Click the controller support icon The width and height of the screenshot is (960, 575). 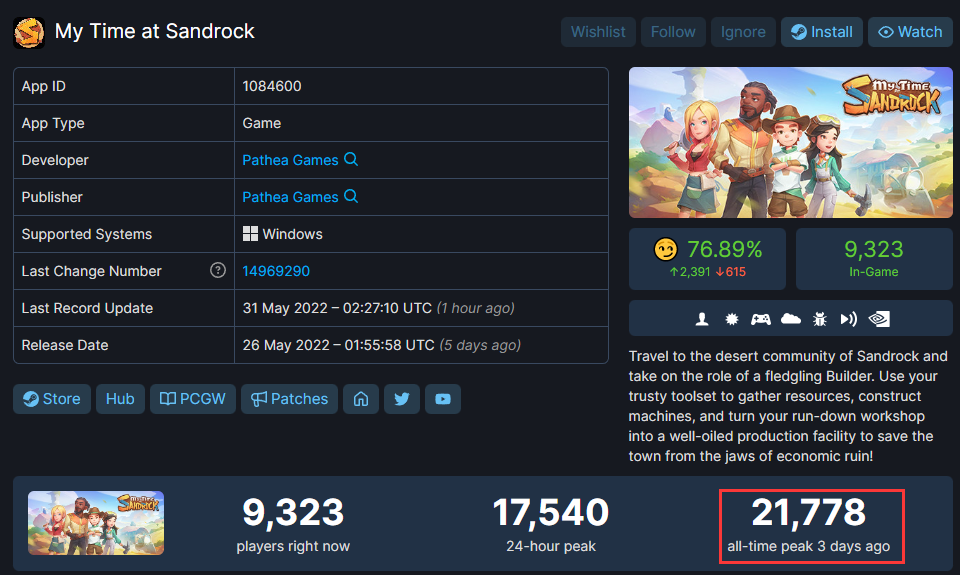[x=760, y=318]
